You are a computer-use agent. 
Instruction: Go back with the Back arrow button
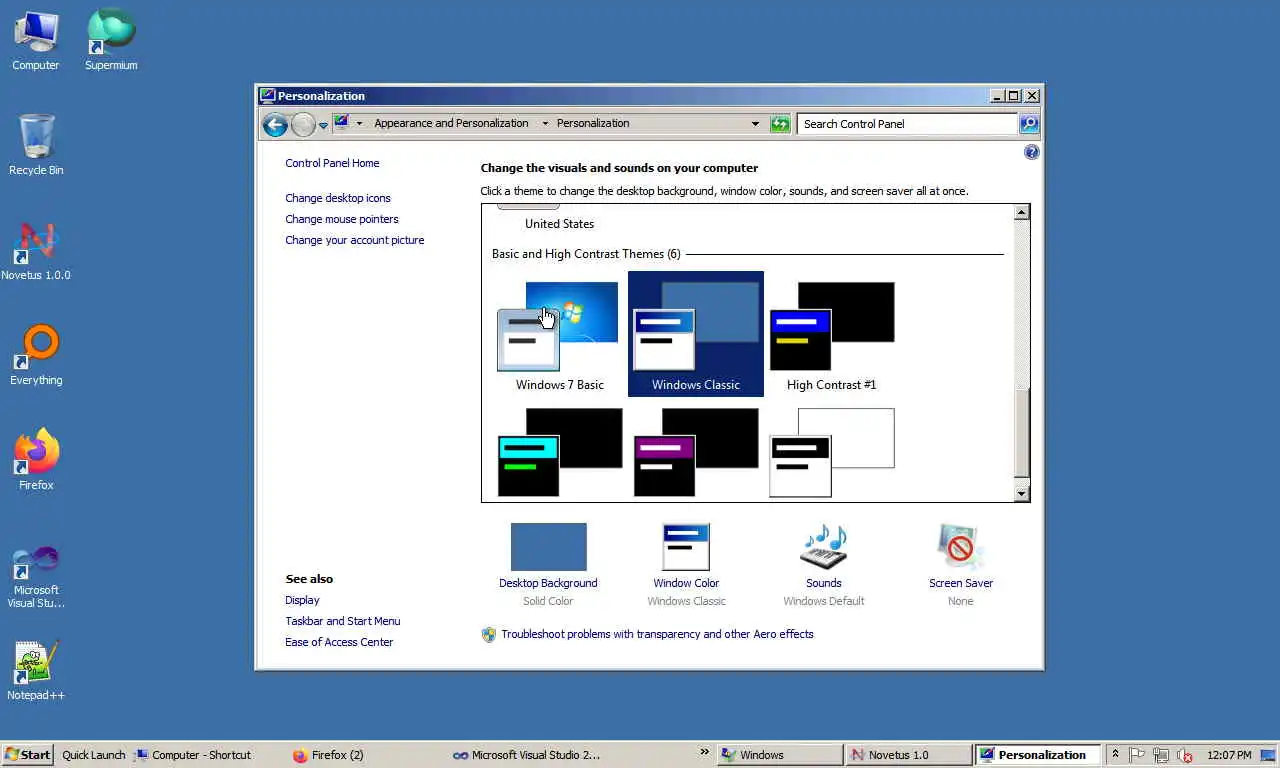coord(274,124)
